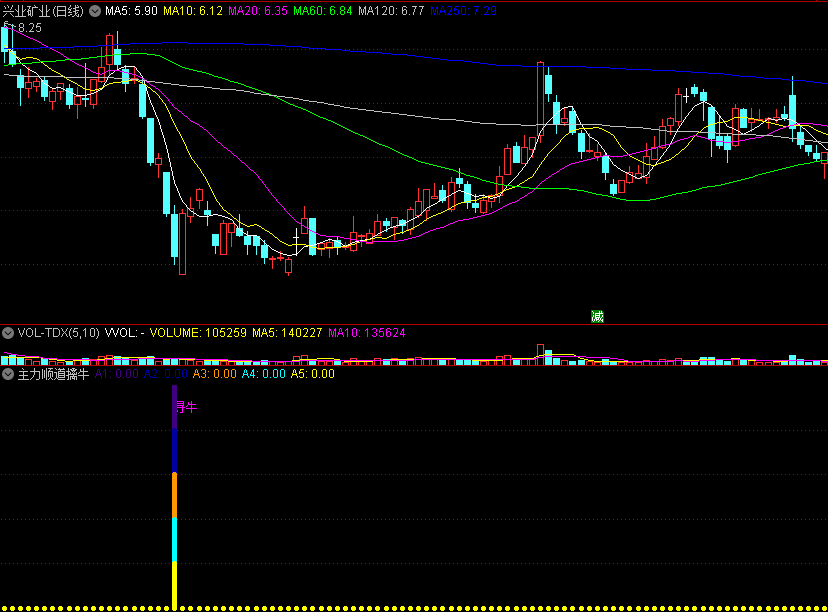Select the MA120: 6.77 label

pos(391,11)
